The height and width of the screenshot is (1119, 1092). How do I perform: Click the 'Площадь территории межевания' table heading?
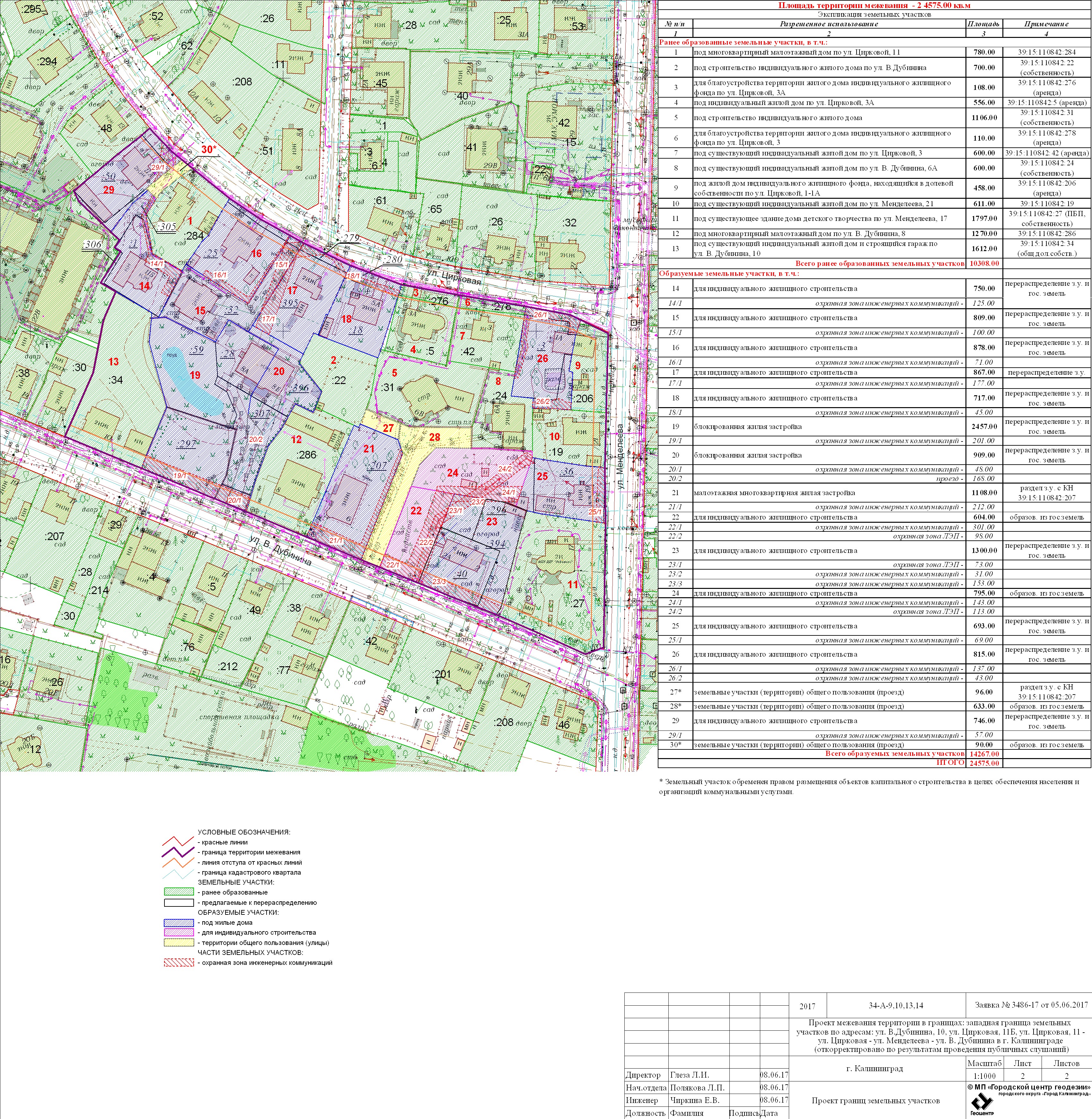[x=874, y=5]
